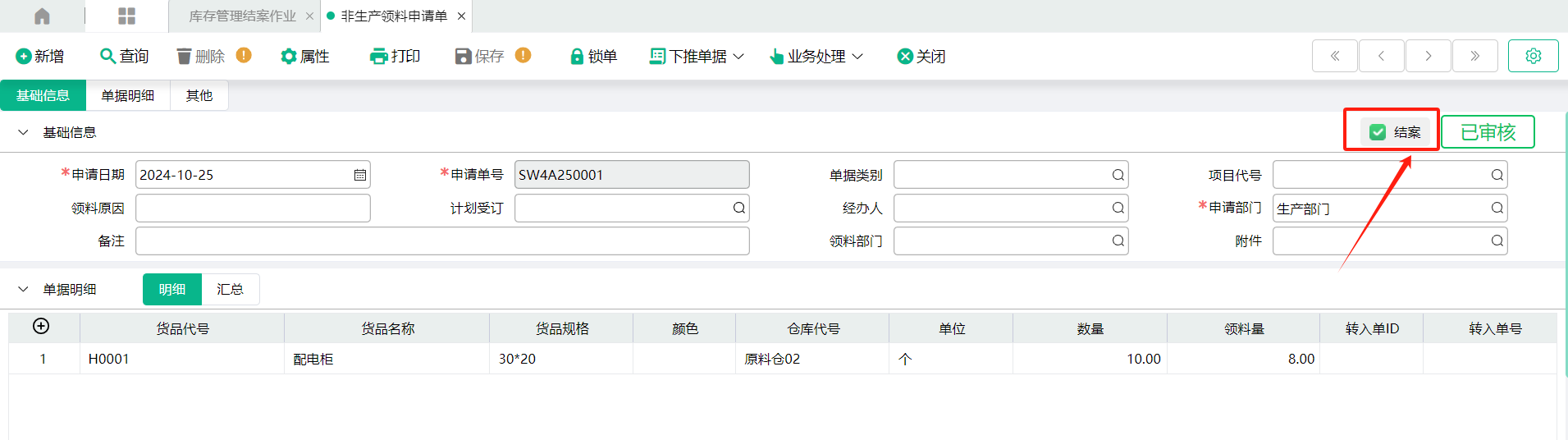Switch to the 库存管理结案作业 tab

tap(242, 16)
